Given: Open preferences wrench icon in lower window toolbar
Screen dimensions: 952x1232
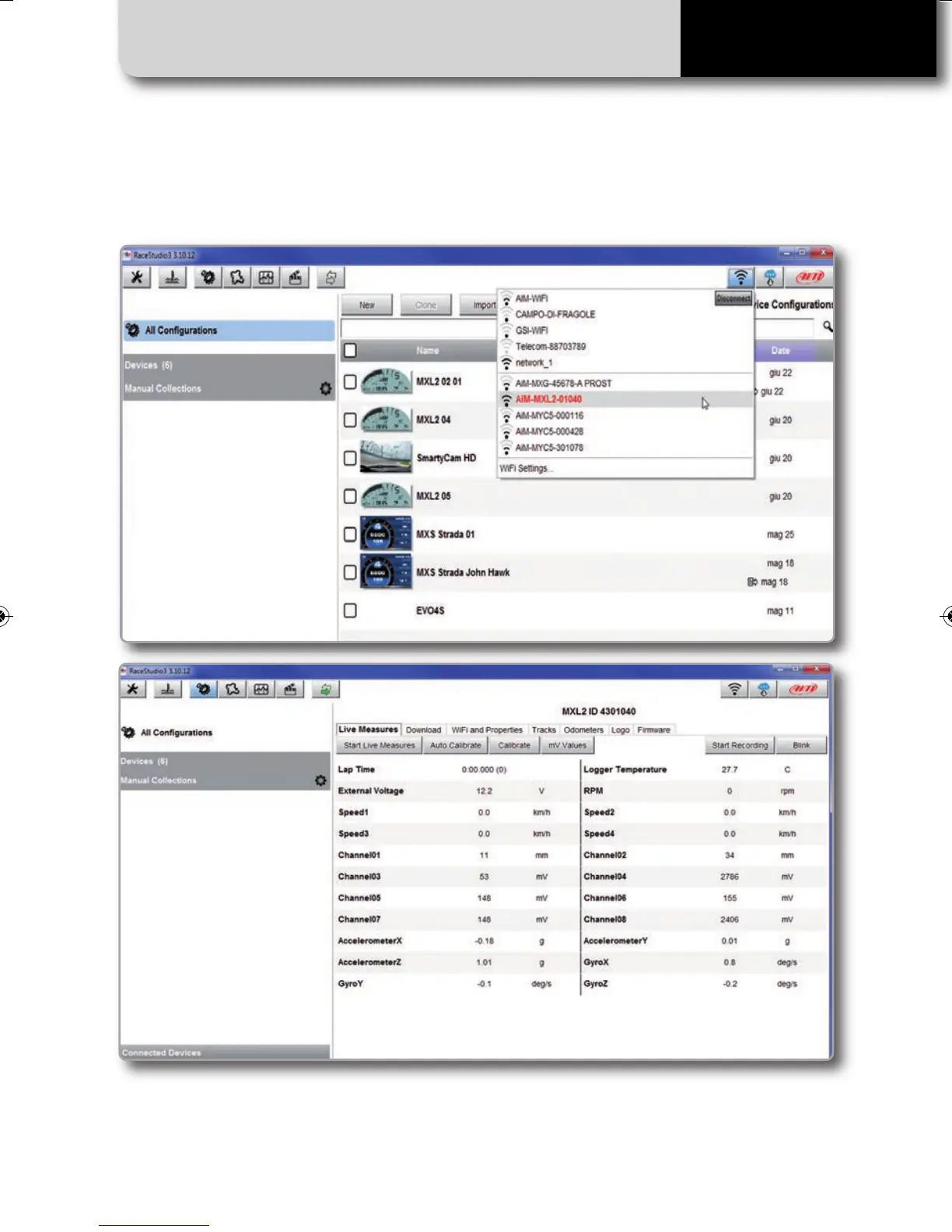Looking at the screenshot, I should (134, 688).
